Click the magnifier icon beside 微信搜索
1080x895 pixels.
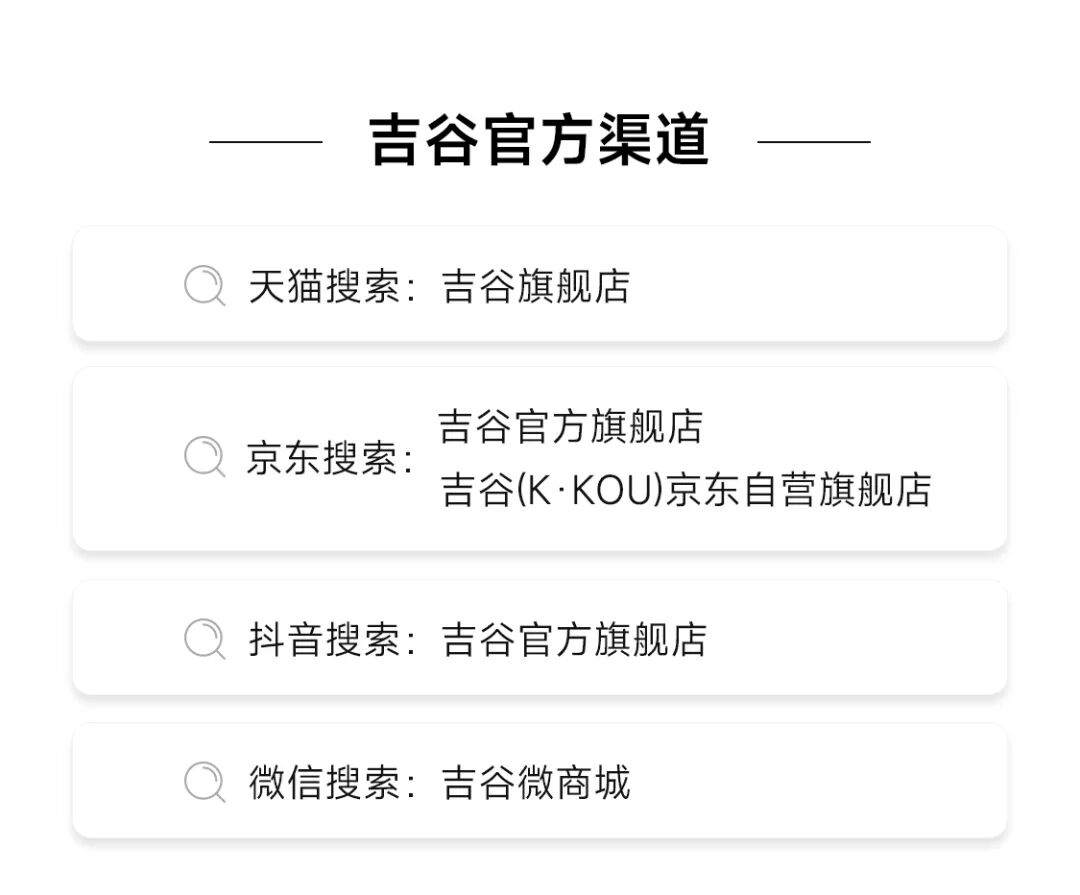204,781
